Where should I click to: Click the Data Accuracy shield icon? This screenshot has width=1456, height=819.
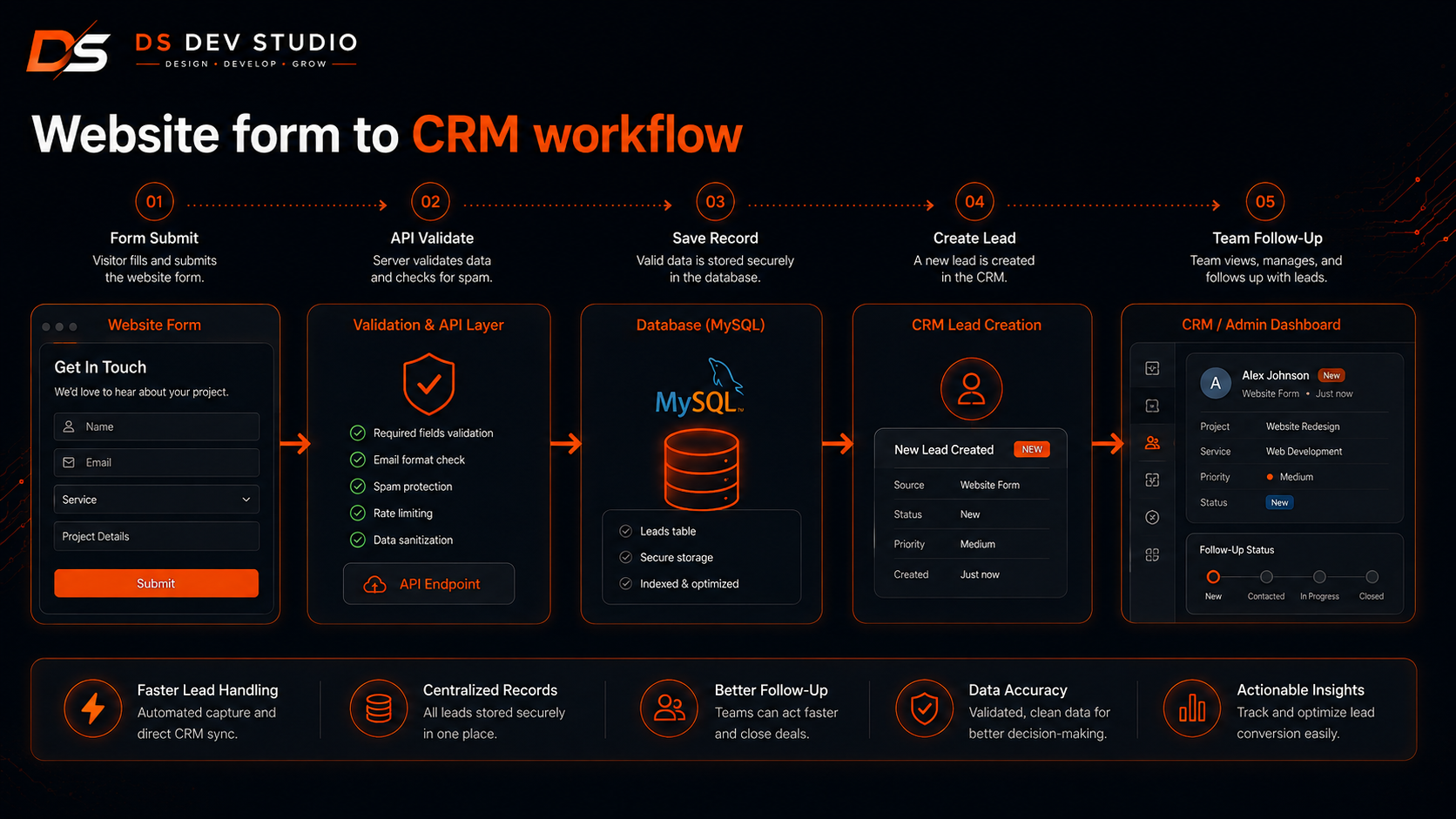tap(924, 708)
